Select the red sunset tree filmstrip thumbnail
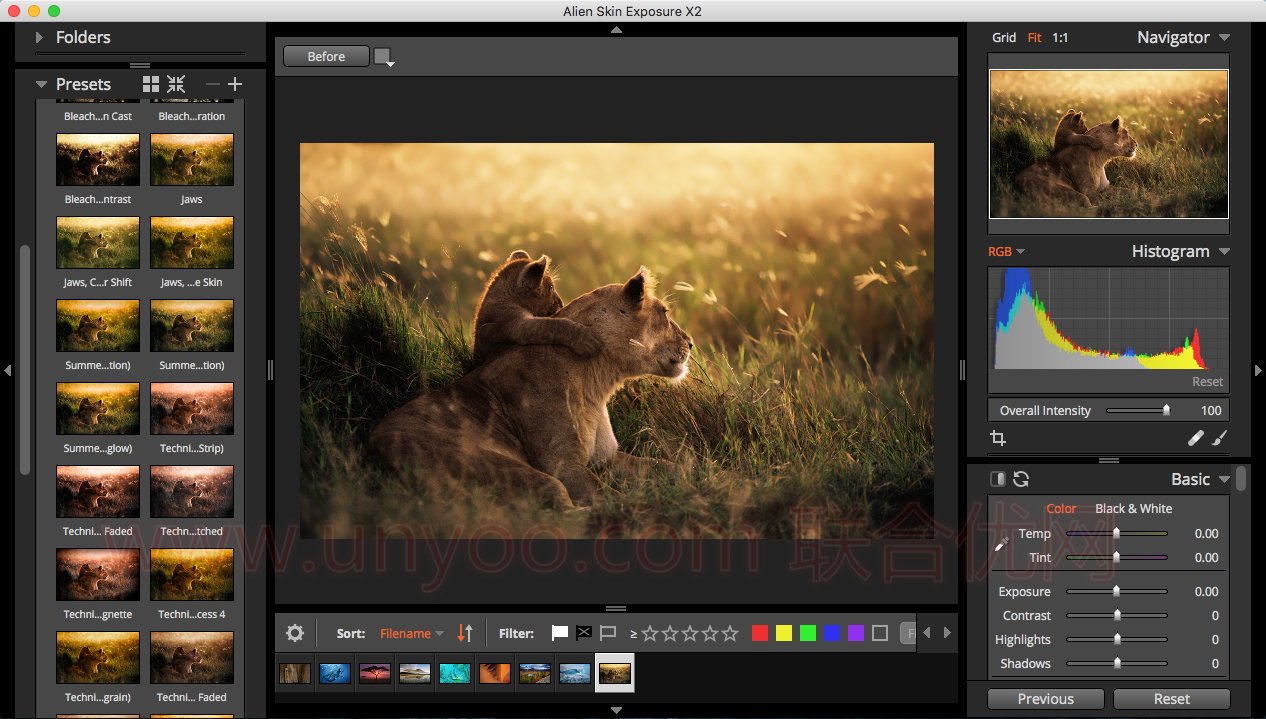 (375, 674)
